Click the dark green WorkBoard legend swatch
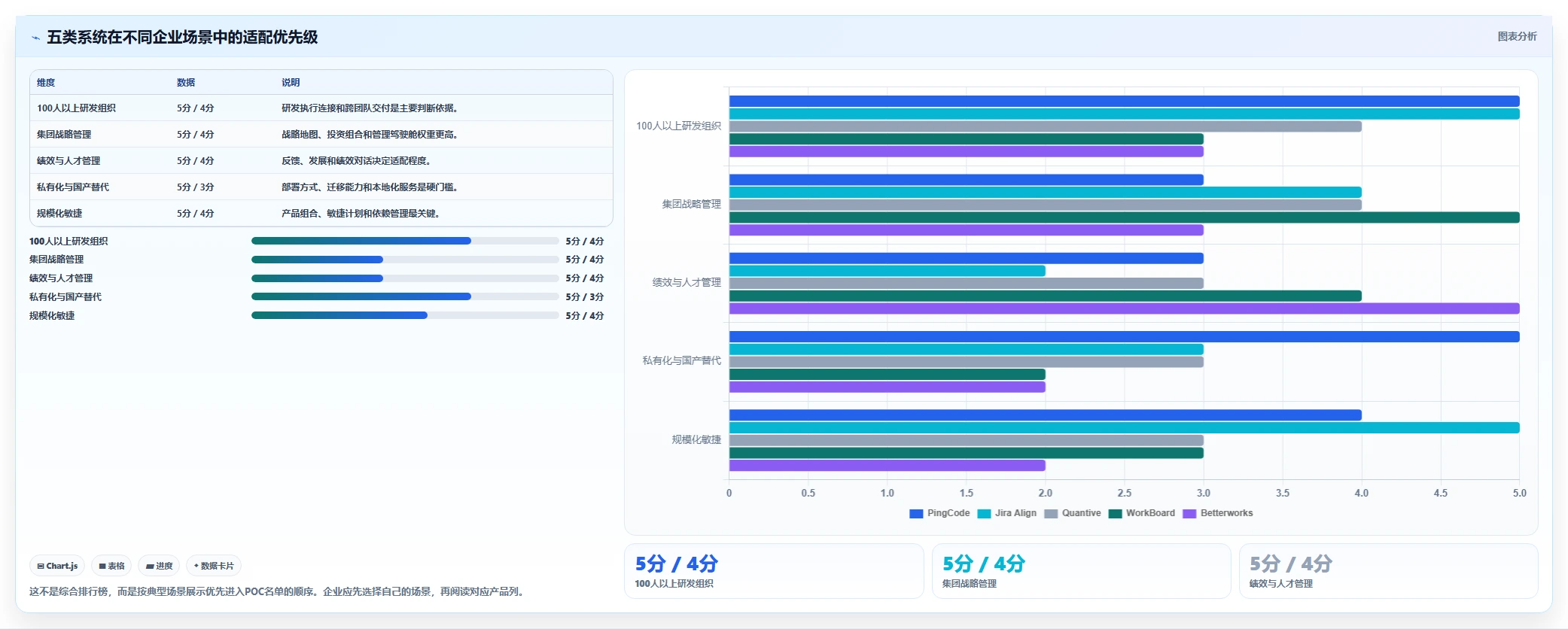1568x629 pixels. click(x=1115, y=513)
